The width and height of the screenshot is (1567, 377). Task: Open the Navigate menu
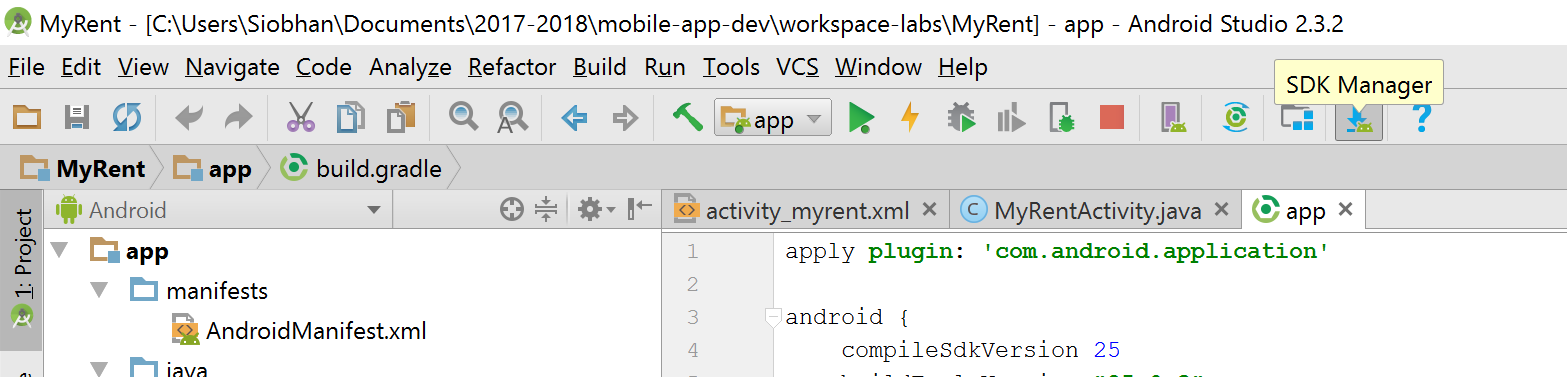tap(232, 67)
